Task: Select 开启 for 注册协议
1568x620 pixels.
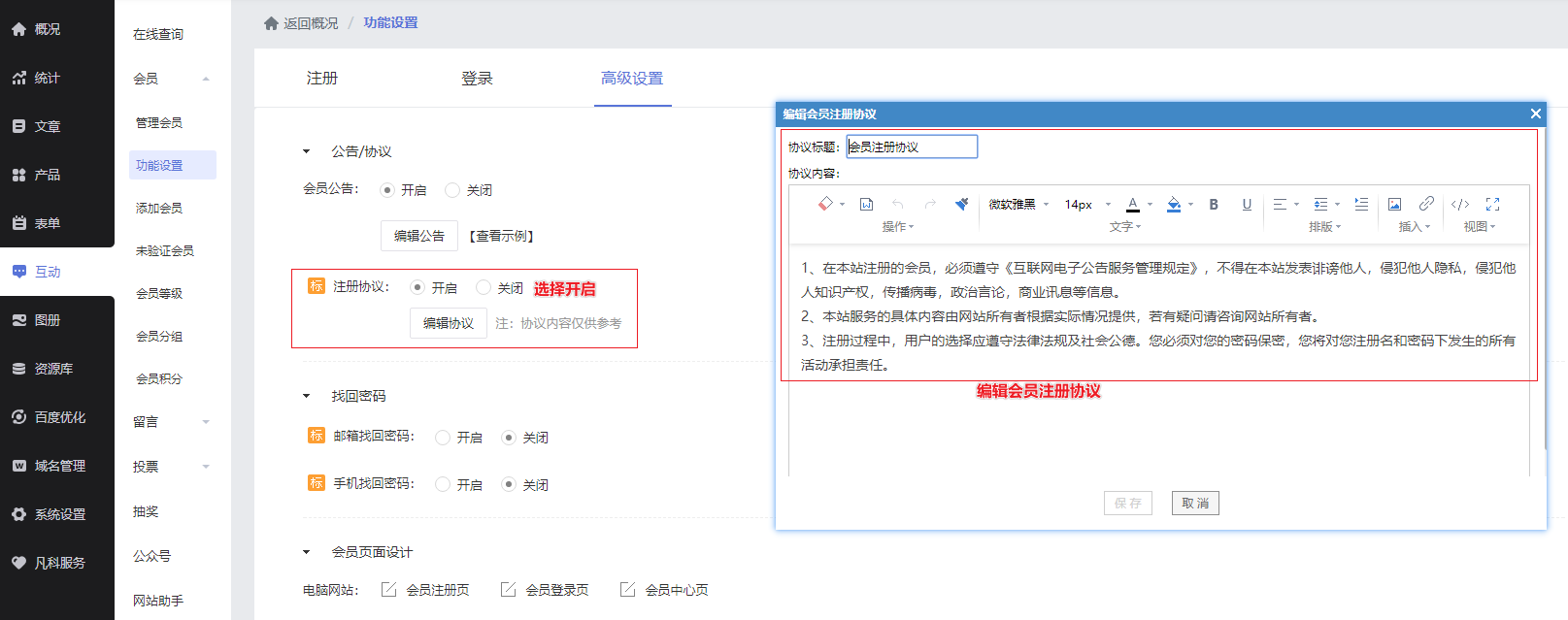Action: pos(417,287)
